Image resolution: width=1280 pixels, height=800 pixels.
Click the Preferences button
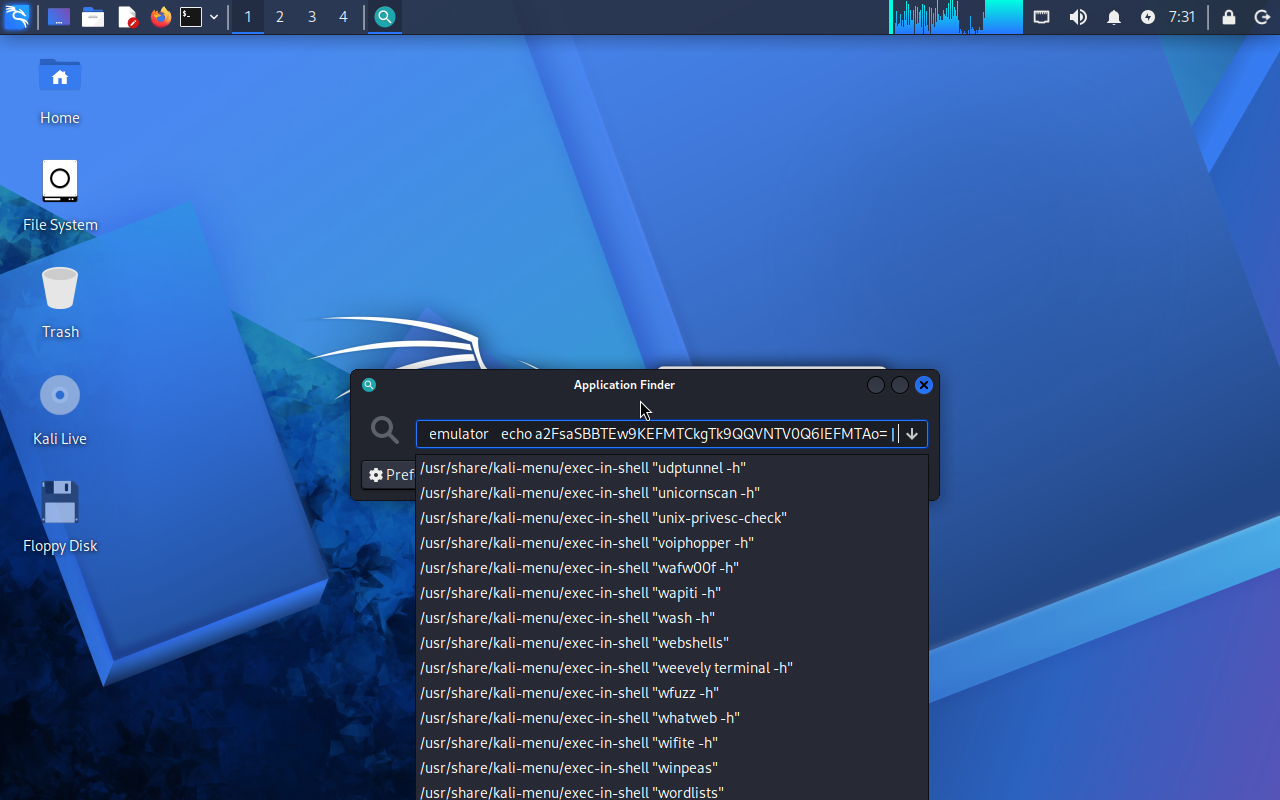pos(390,475)
